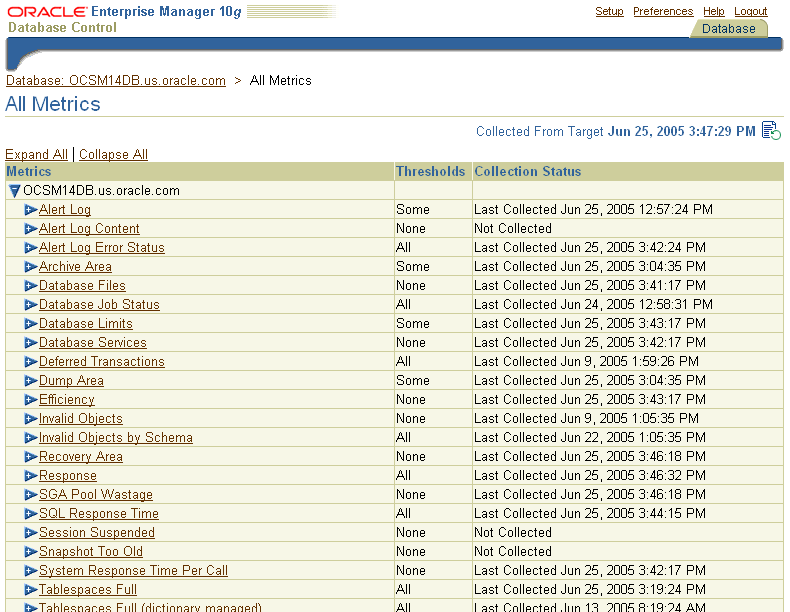
Task: Click the Logout link
Action: click(751, 11)
